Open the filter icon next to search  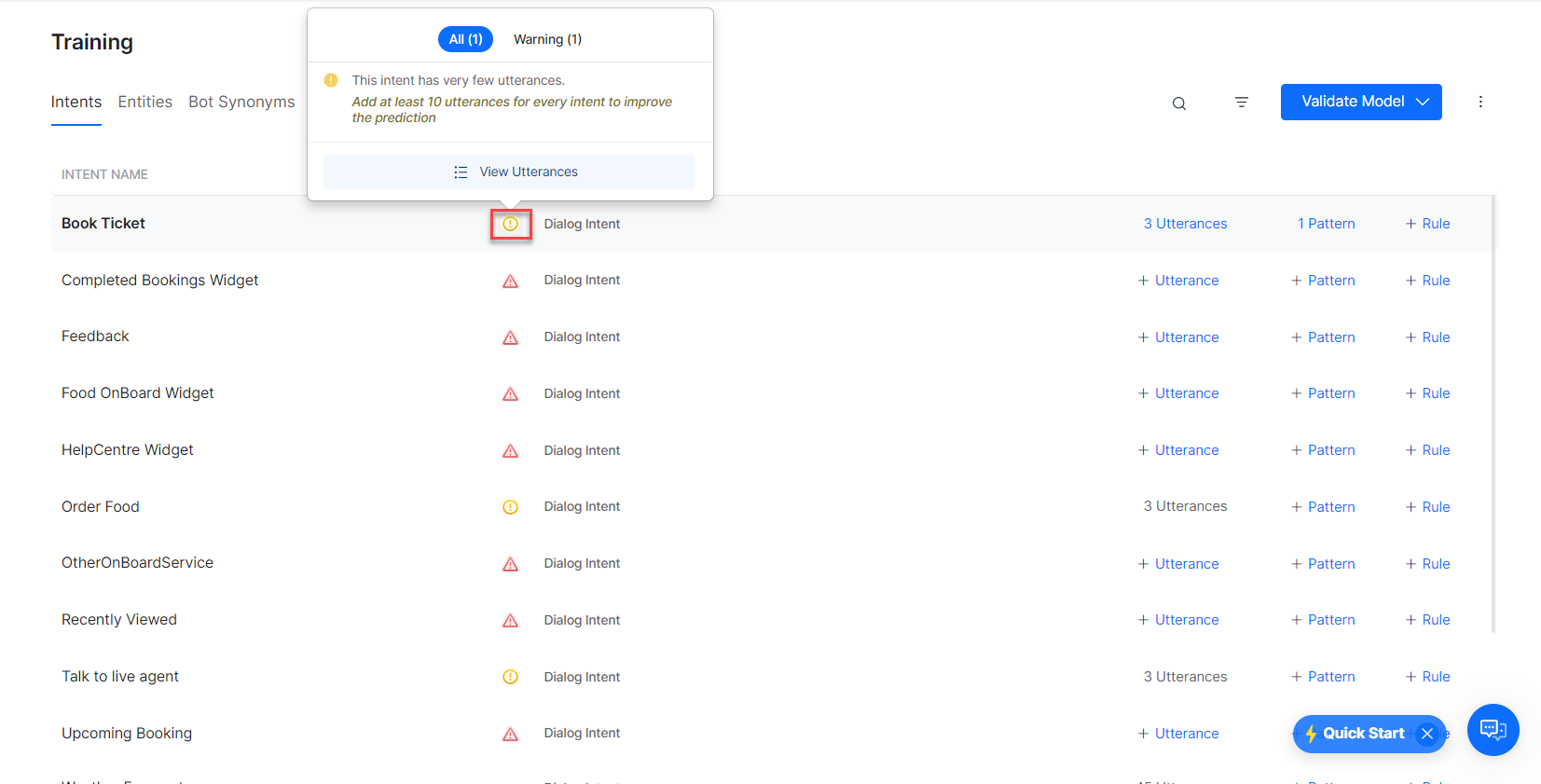click(x=1241, y=103)
